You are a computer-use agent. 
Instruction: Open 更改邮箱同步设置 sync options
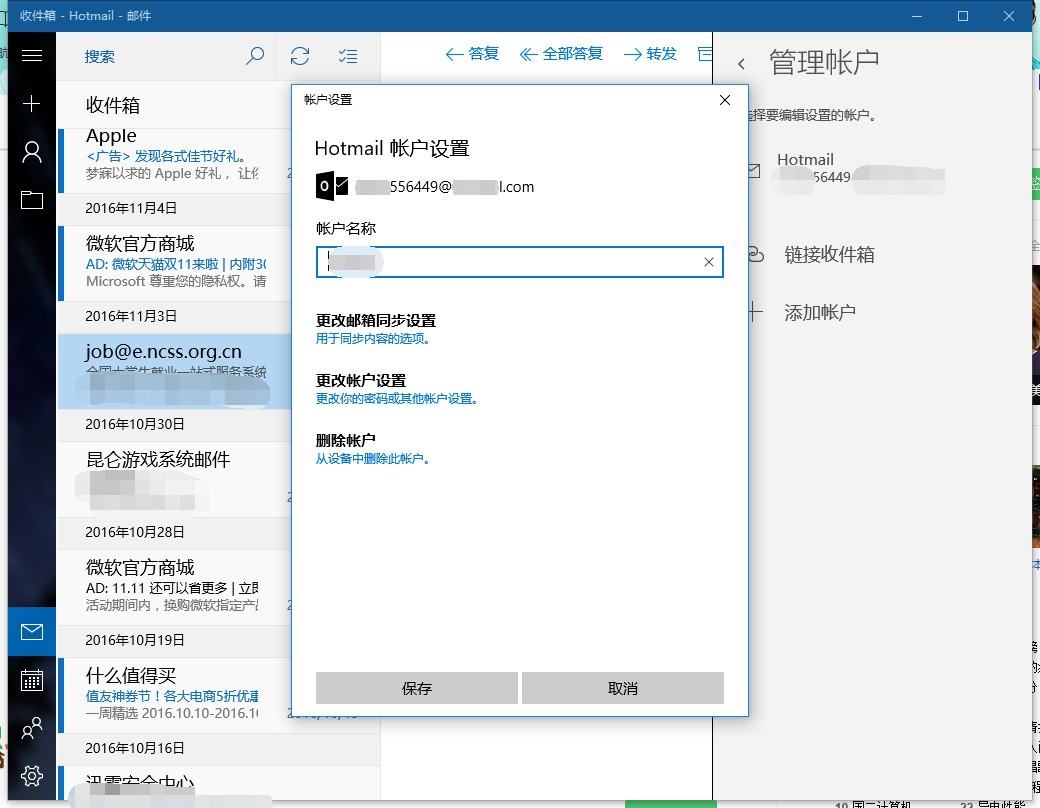click(x=375, y=329)
